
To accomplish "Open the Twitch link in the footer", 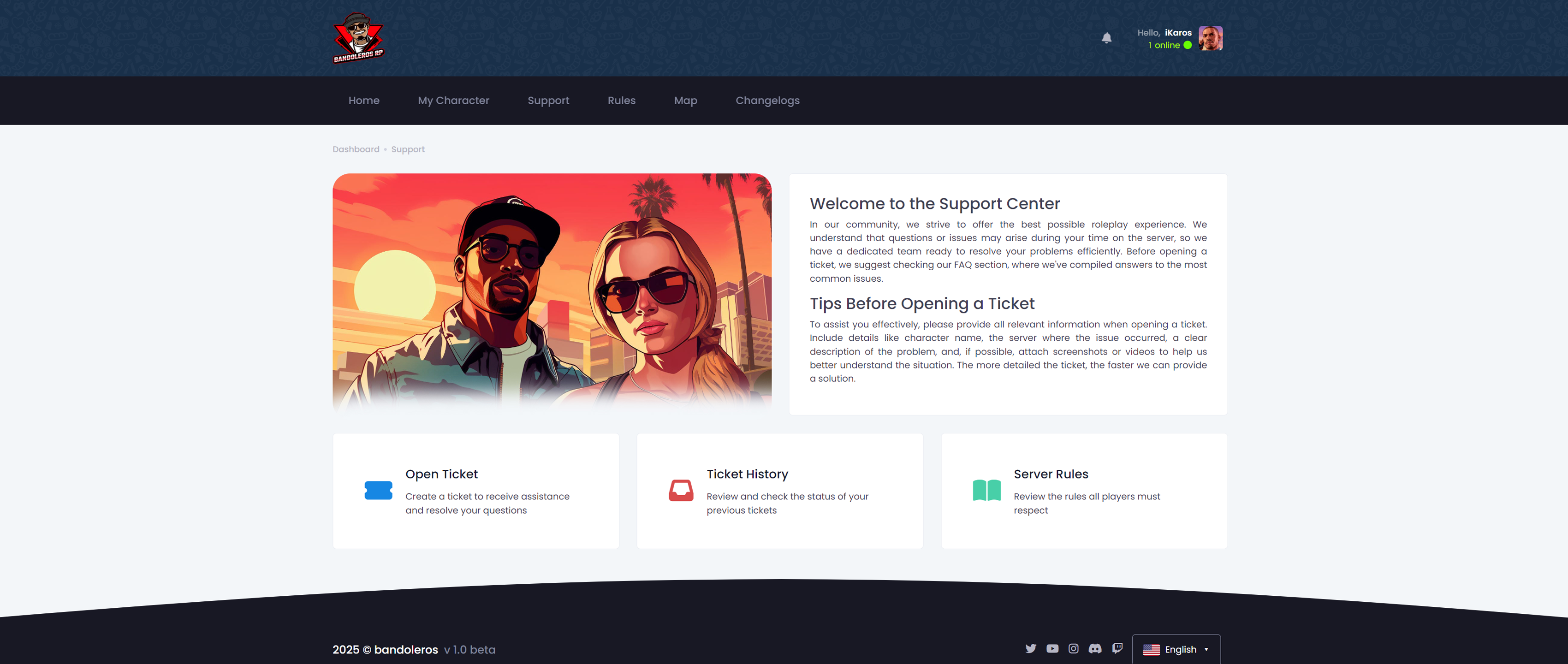I will coord(1117,648).
